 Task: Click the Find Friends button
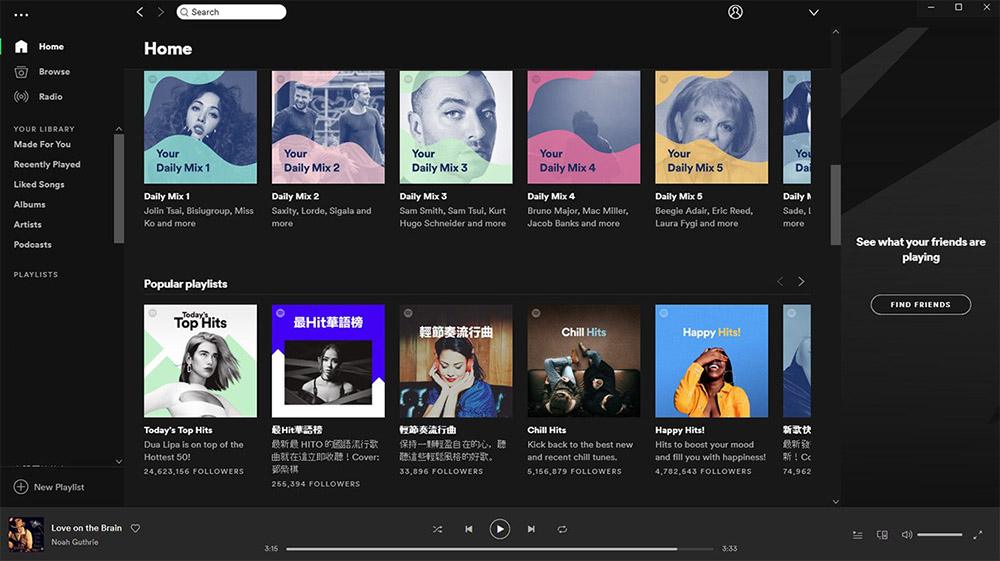920,305
